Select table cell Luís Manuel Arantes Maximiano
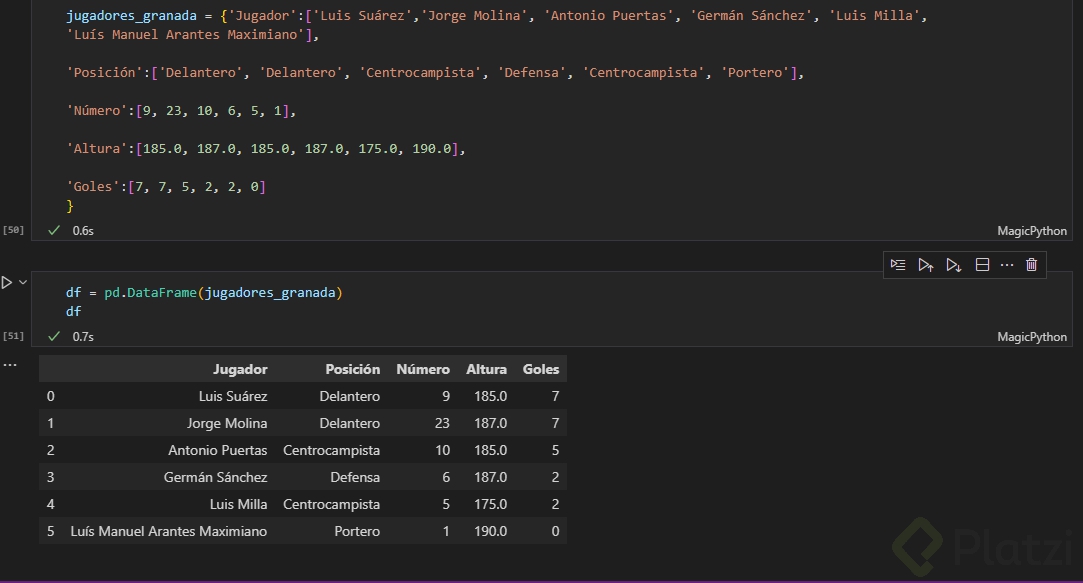 pos(169,531)
